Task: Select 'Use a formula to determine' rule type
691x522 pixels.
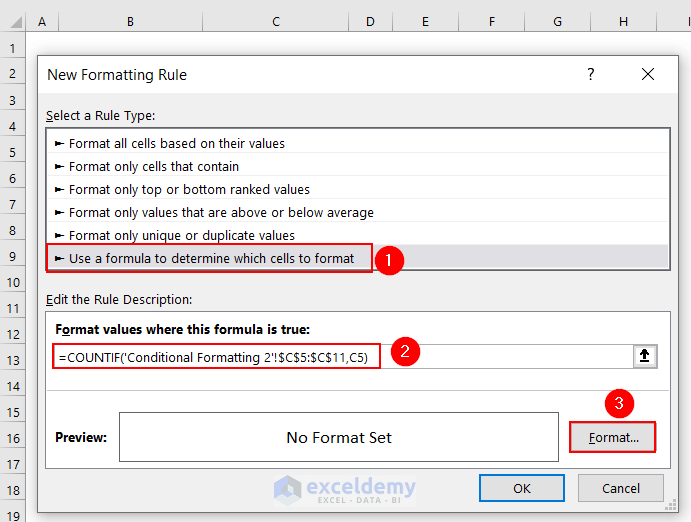Action: point(211,258)
